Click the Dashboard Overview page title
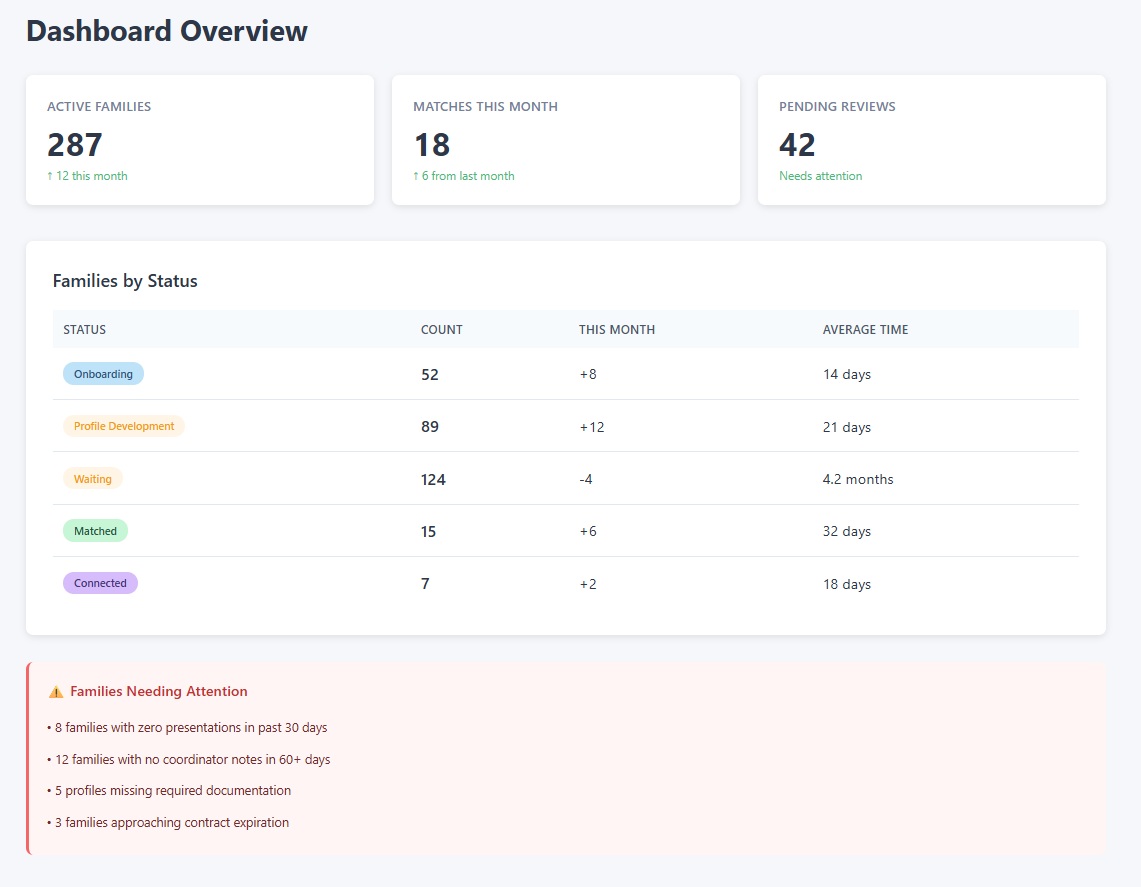This screenshot has height=887, width=1141. coord(167,30)
